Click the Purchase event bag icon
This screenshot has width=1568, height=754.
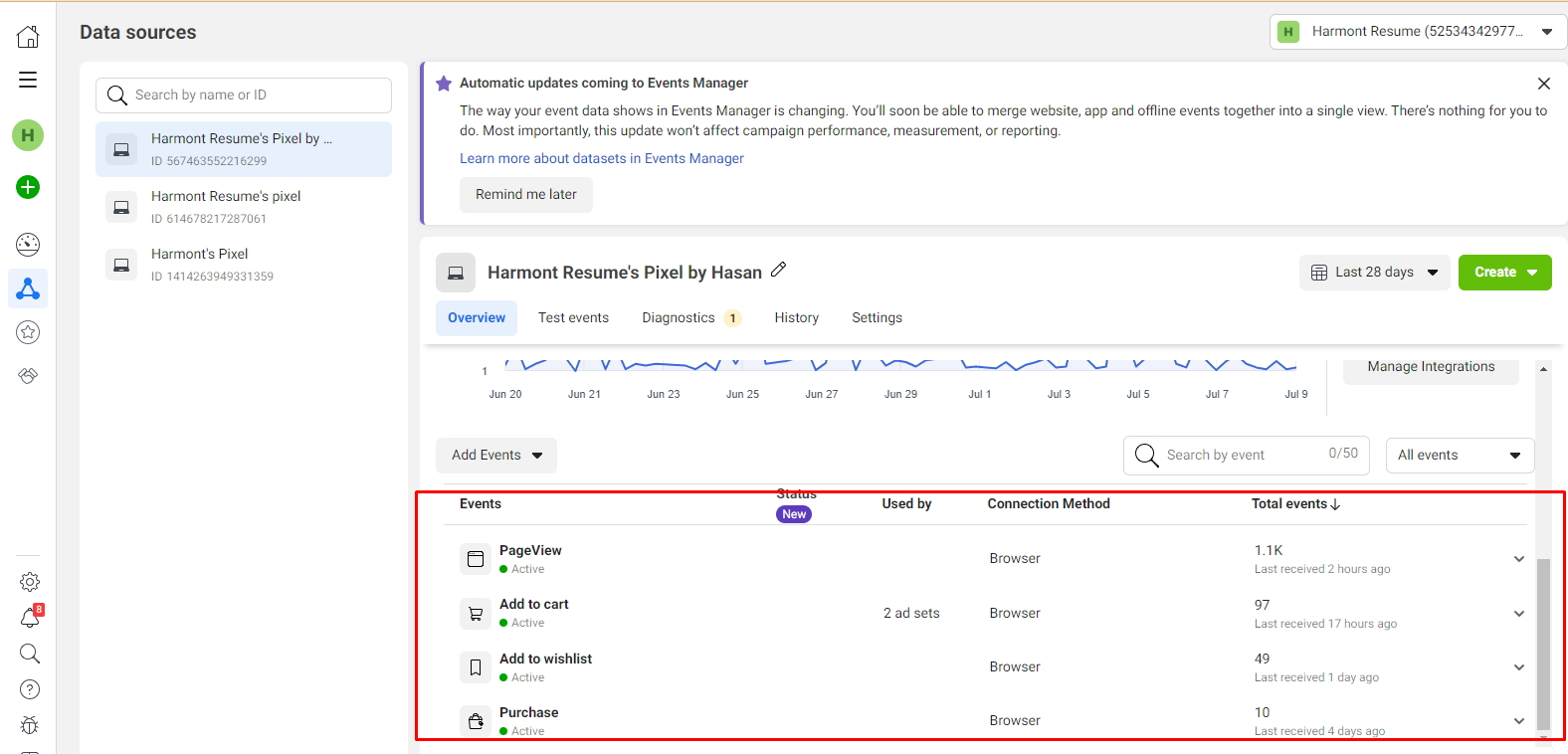476,721
